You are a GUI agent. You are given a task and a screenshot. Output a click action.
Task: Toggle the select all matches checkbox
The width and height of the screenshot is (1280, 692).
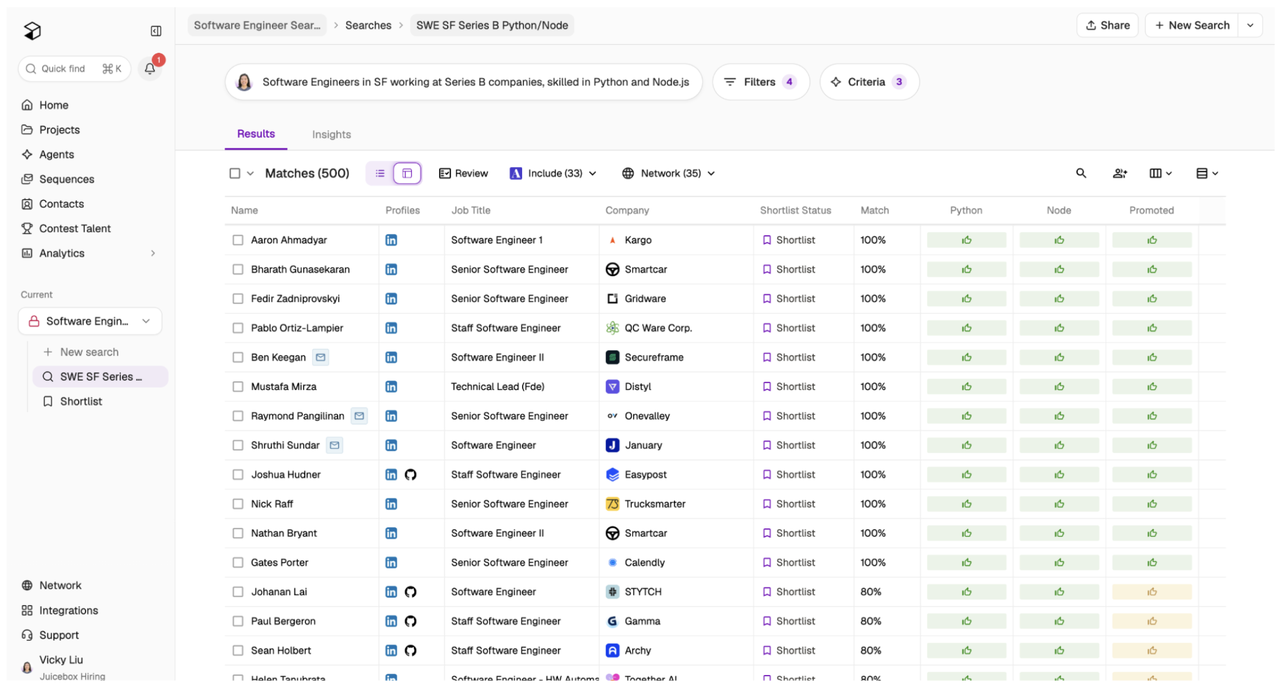click(235, 173)
